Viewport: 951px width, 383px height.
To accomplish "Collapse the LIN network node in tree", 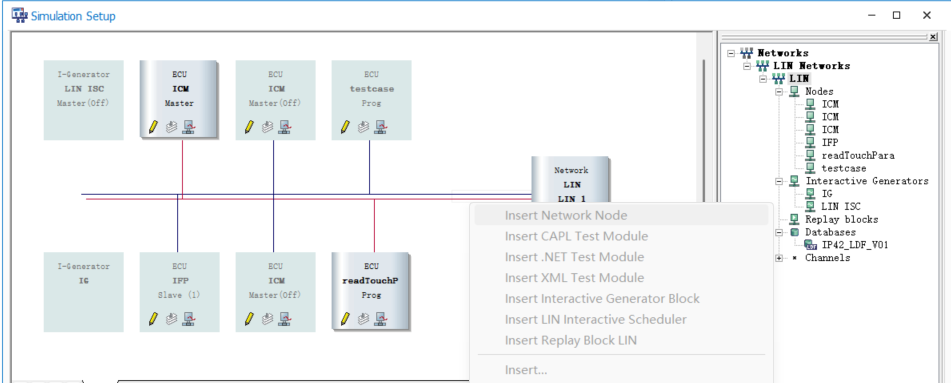I will [763, 79].
